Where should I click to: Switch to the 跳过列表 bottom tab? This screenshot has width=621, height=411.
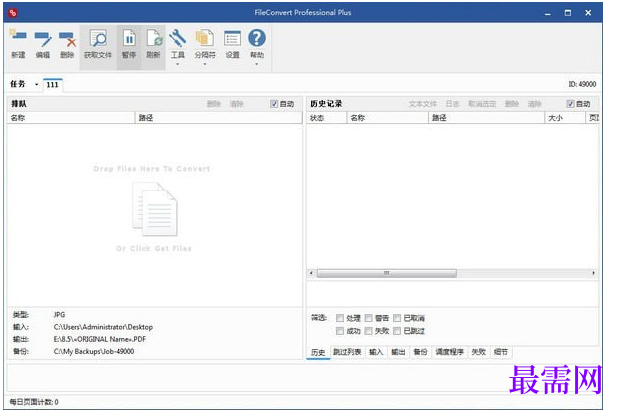click(347, 352)
